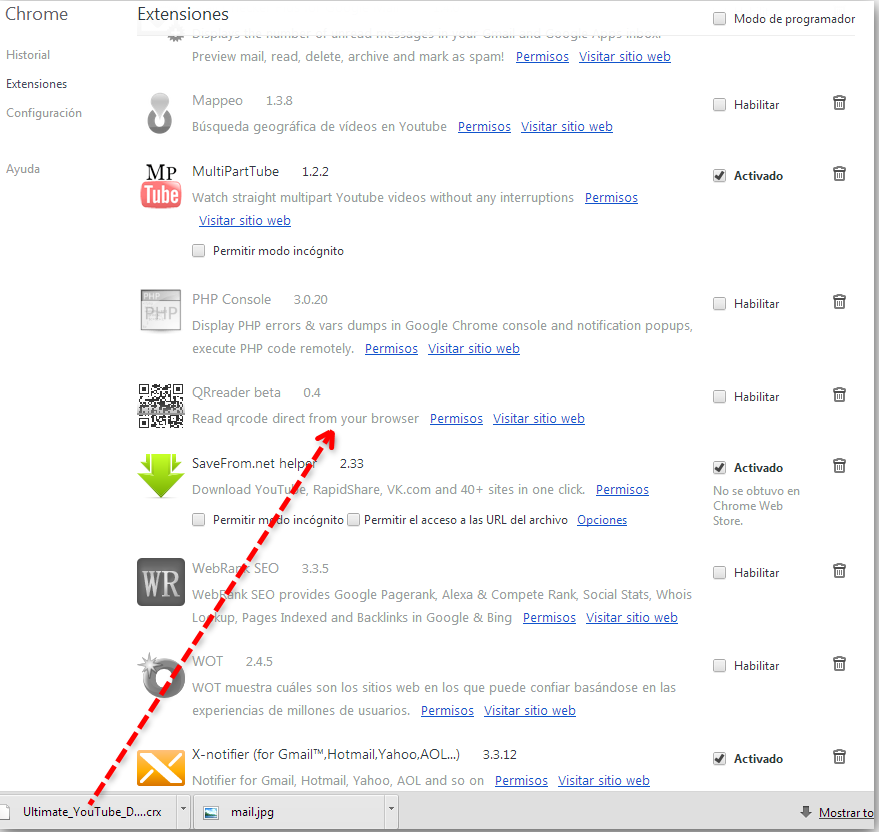The image size is (879, 832).
Task: Click the WebRank SEO WR icon
Action: 161,582
